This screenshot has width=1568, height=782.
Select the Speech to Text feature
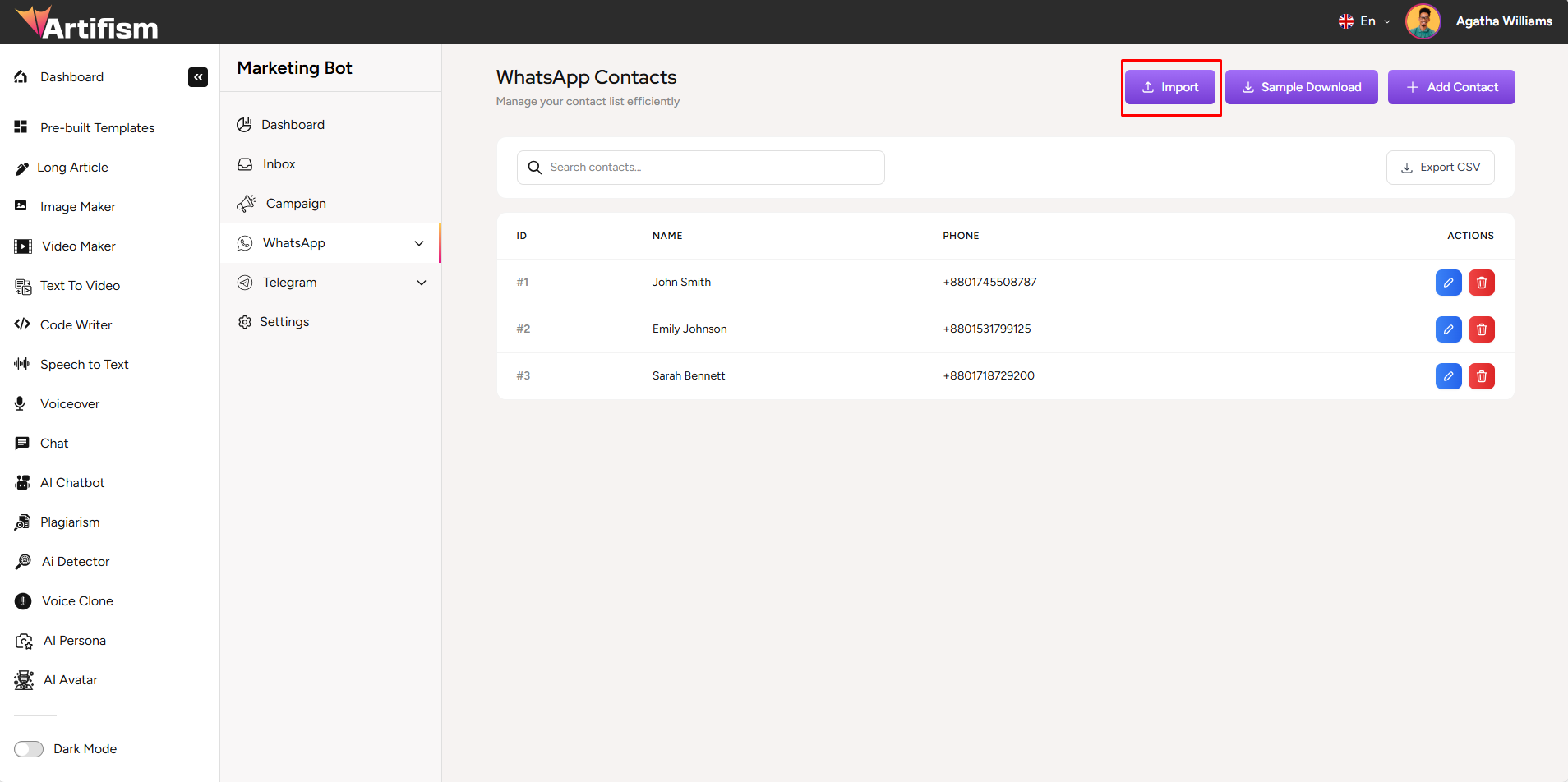click(x=84, y=364)
